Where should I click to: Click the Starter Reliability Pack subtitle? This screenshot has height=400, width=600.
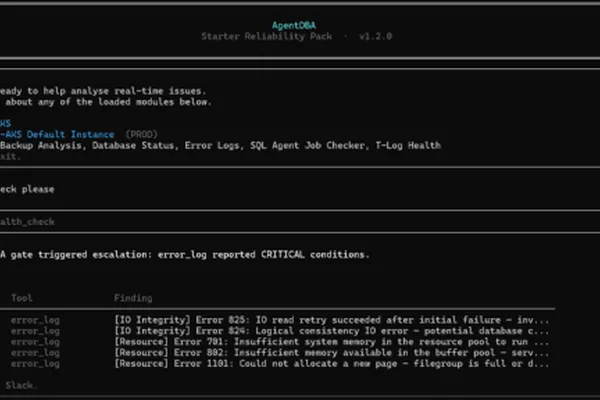(266, 36)
